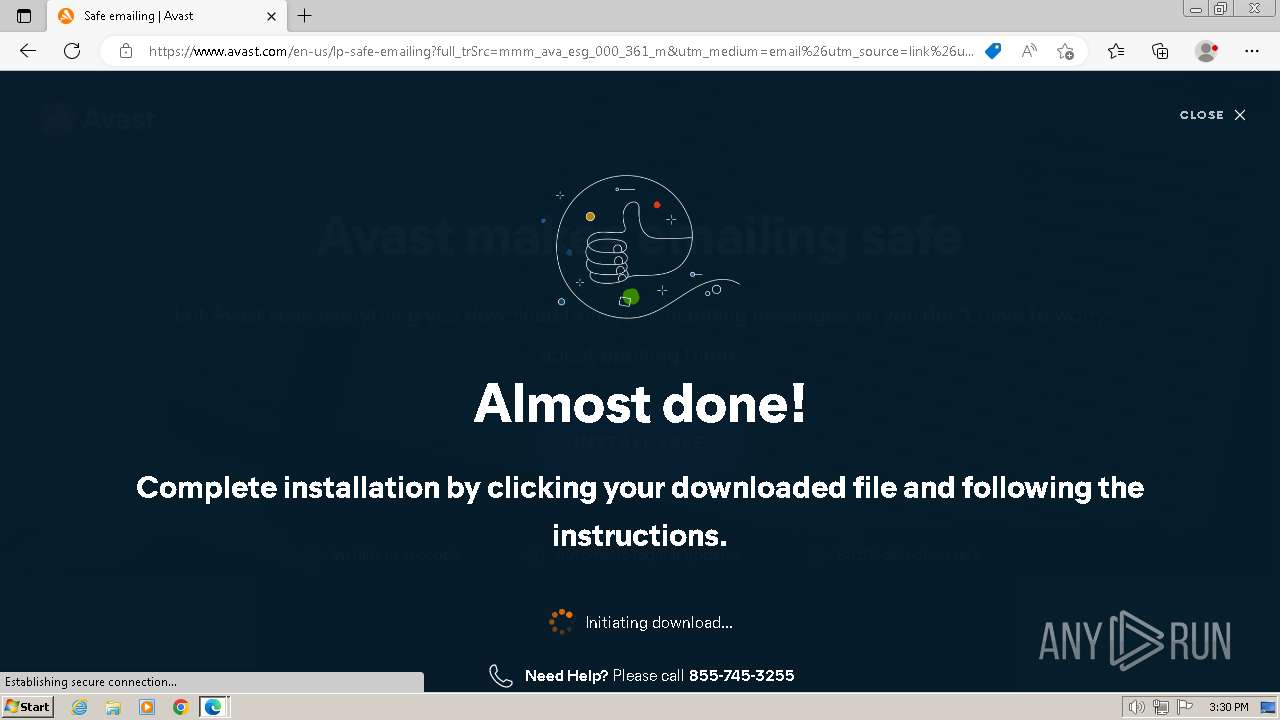Open Collections icon

pyautogui.click(x=1160, y=51)
